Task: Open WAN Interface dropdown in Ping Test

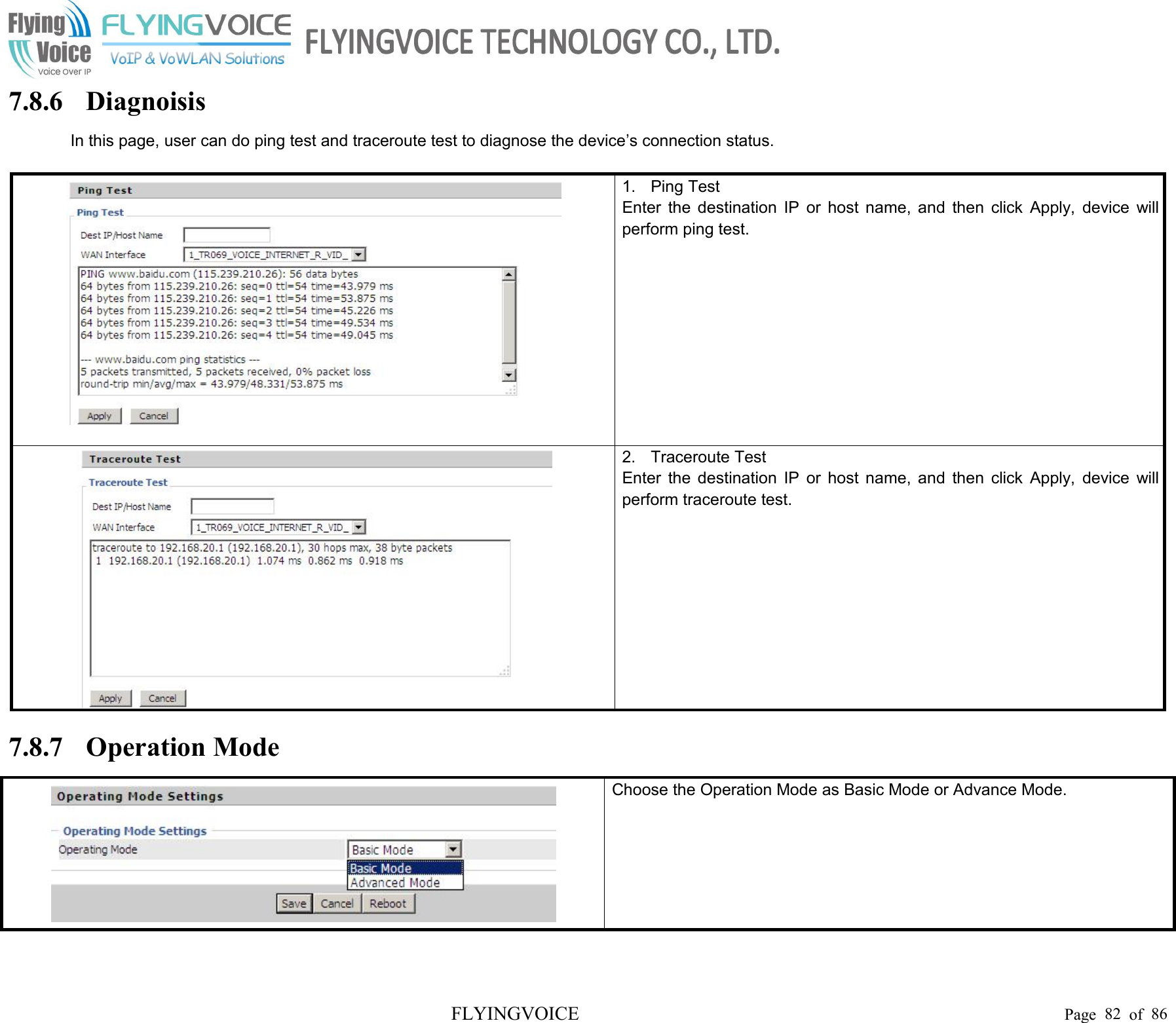Action: (275, 255)
